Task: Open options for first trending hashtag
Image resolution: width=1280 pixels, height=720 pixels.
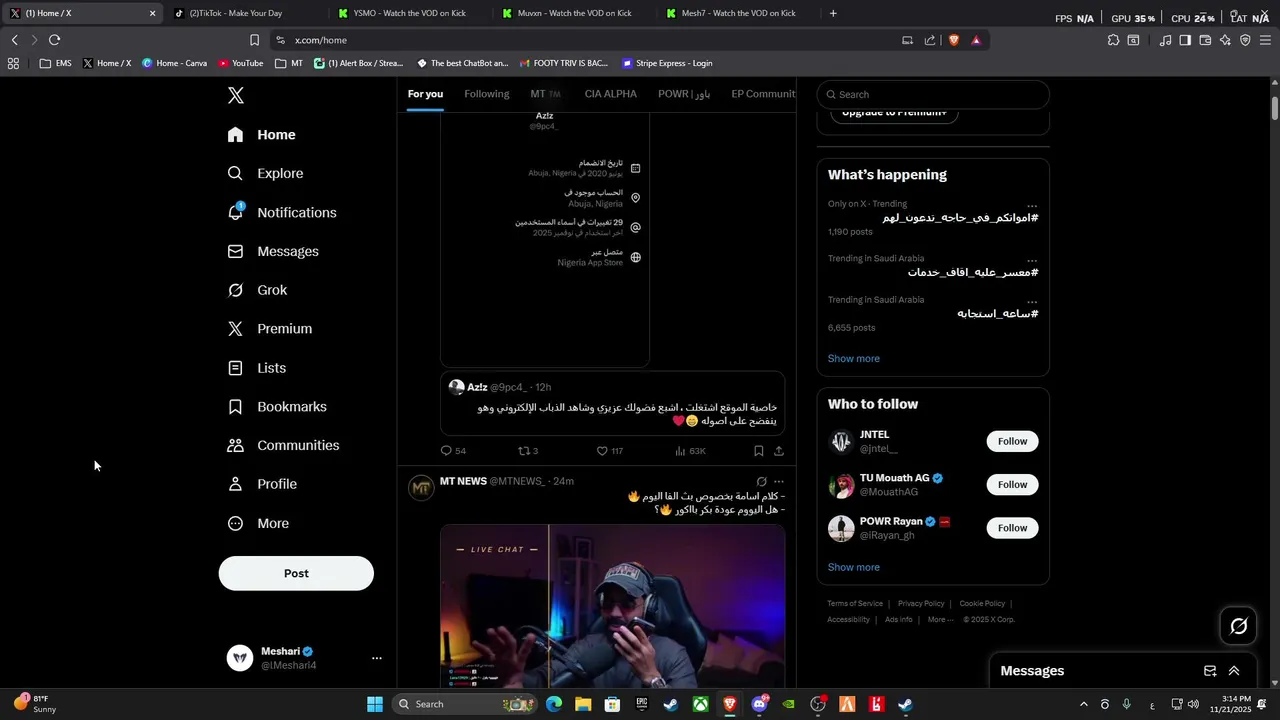Action: 1032,204
